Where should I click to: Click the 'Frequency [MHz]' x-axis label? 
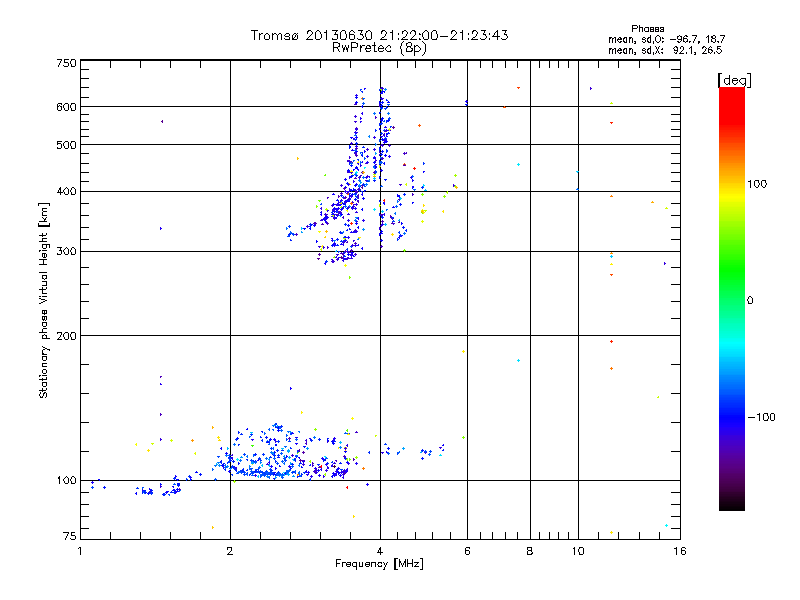(379, 564)
